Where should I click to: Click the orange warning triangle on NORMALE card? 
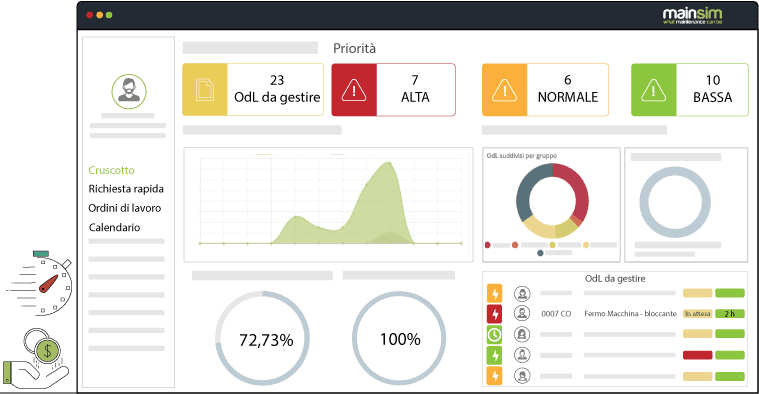click(504, 90)
